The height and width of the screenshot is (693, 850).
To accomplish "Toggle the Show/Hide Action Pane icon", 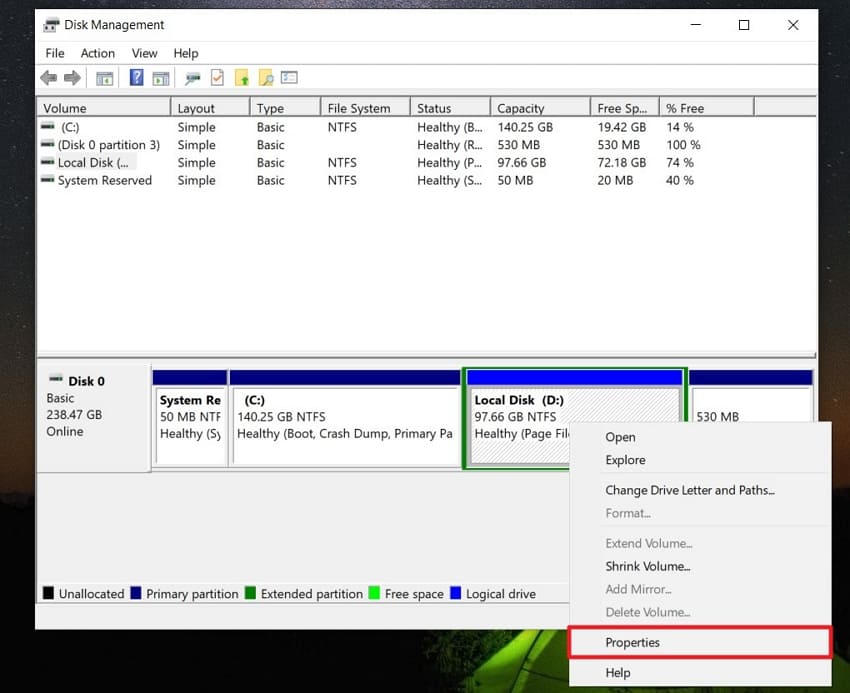I will 162,78.
